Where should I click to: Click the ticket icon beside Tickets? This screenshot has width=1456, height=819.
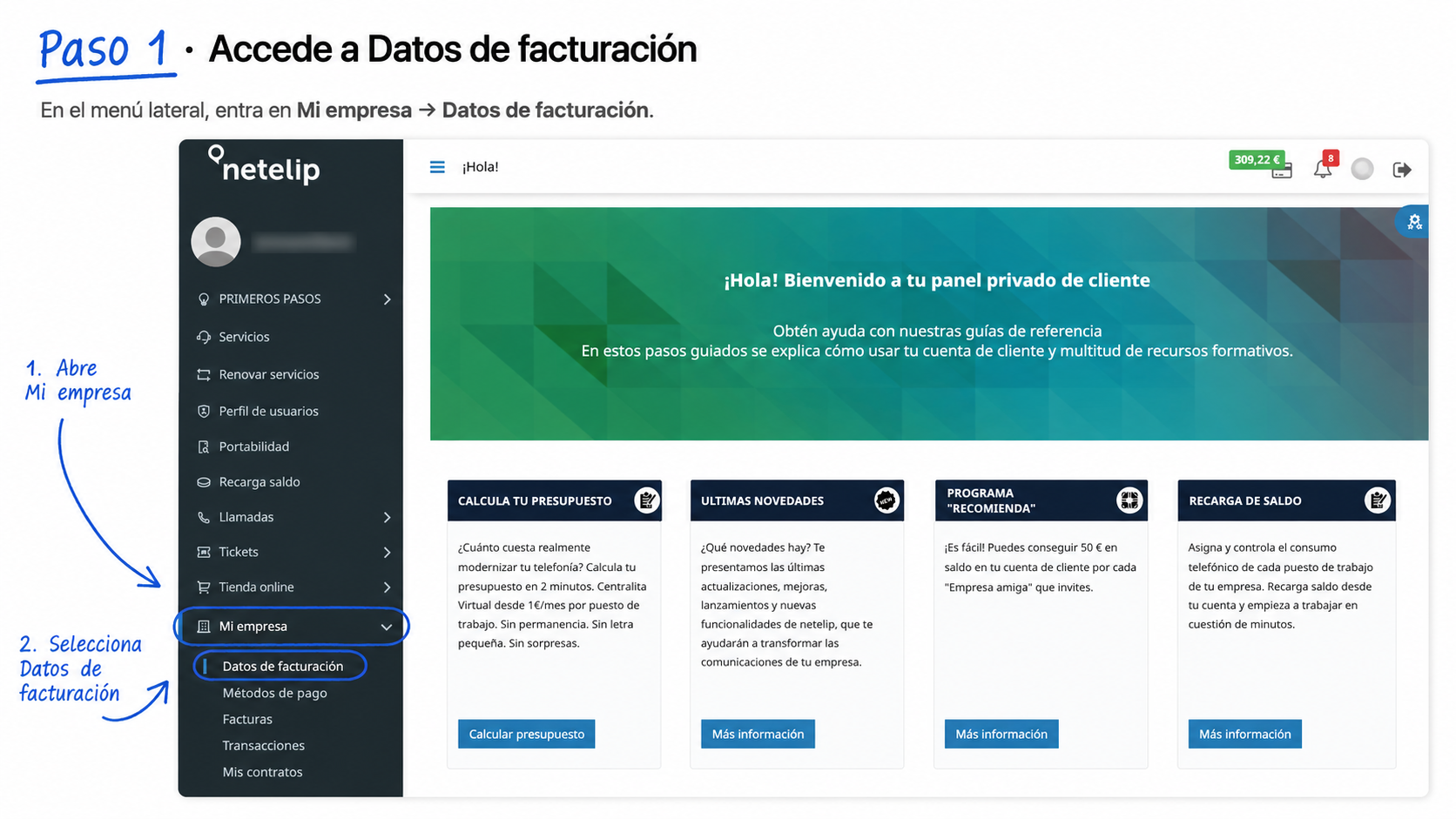(204, 552)
